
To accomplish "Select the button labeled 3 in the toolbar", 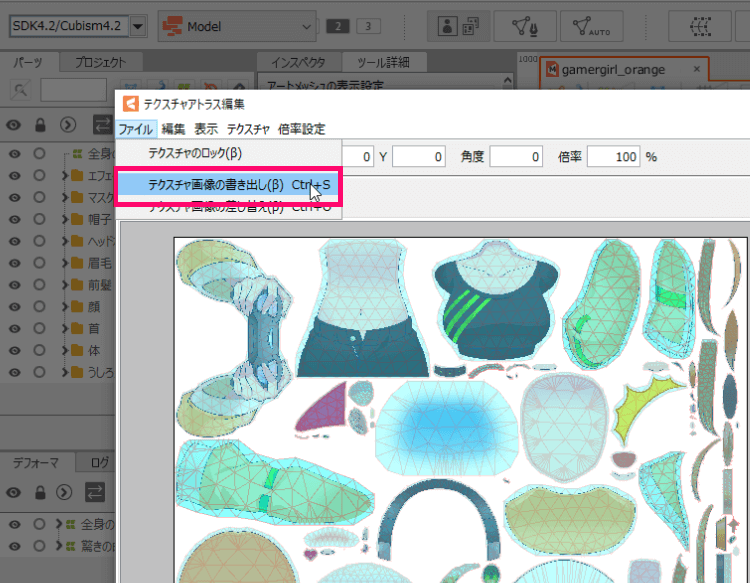I will (368, 26).
